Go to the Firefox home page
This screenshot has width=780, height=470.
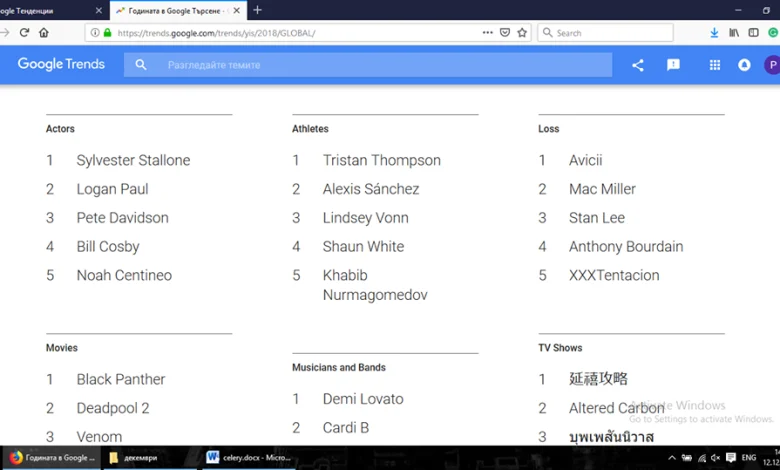pyautogui.click(x=44, y=33)
